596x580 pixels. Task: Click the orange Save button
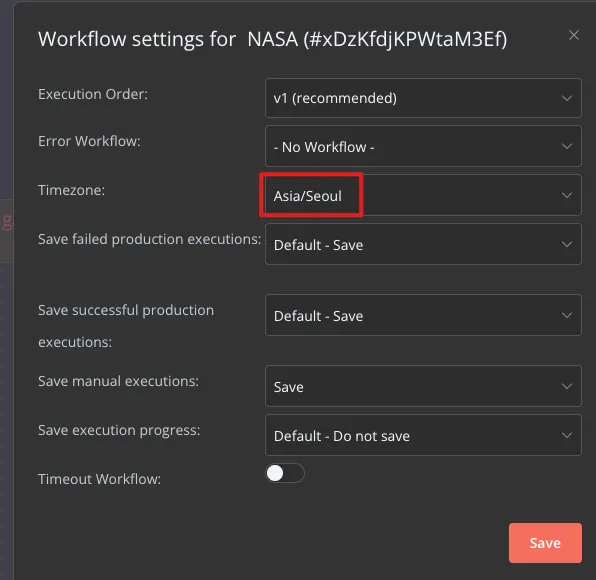[545, 543]
